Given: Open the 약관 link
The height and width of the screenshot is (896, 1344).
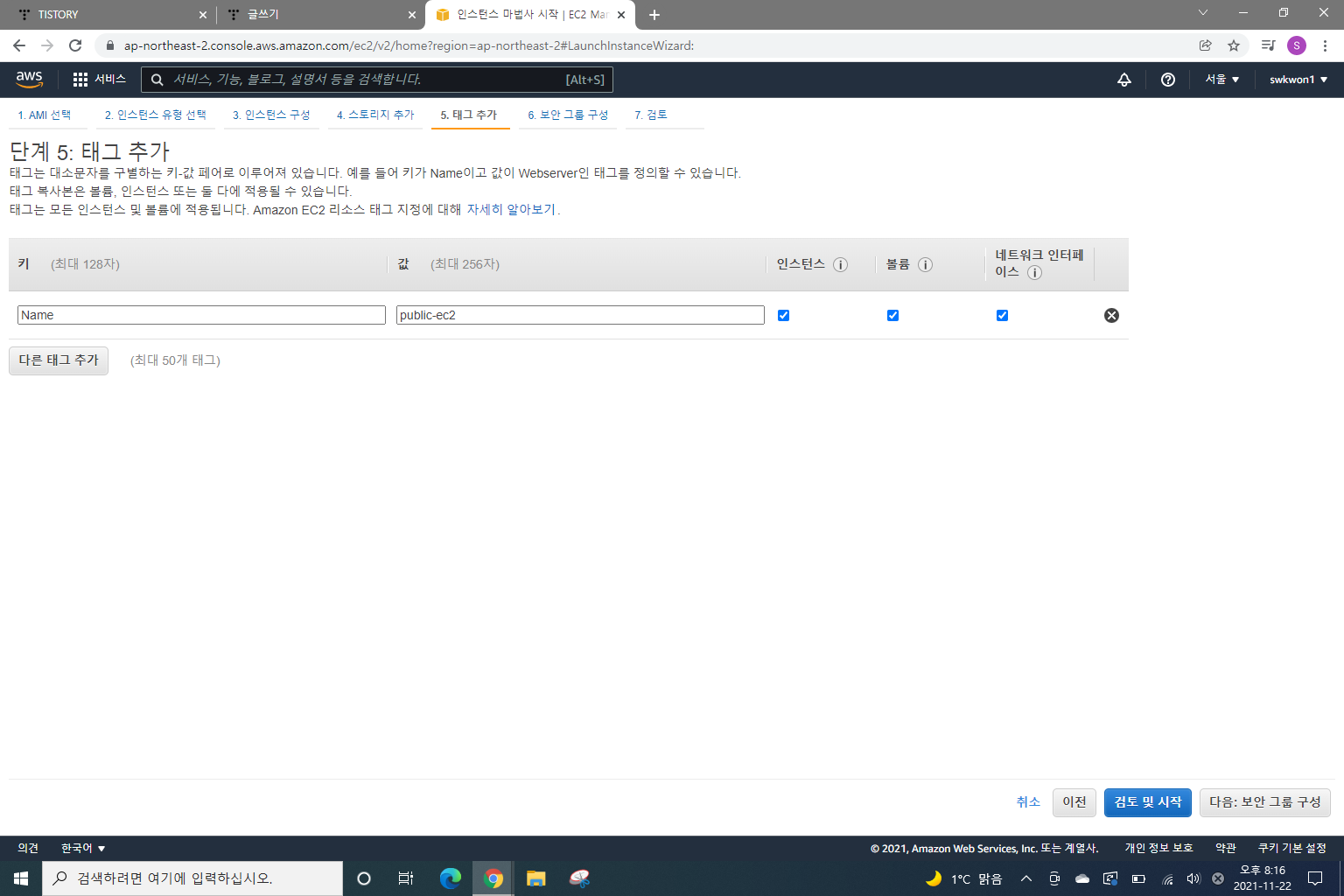Looking at the screenshot, I should pyautogui.click(x=1226, y=848).
